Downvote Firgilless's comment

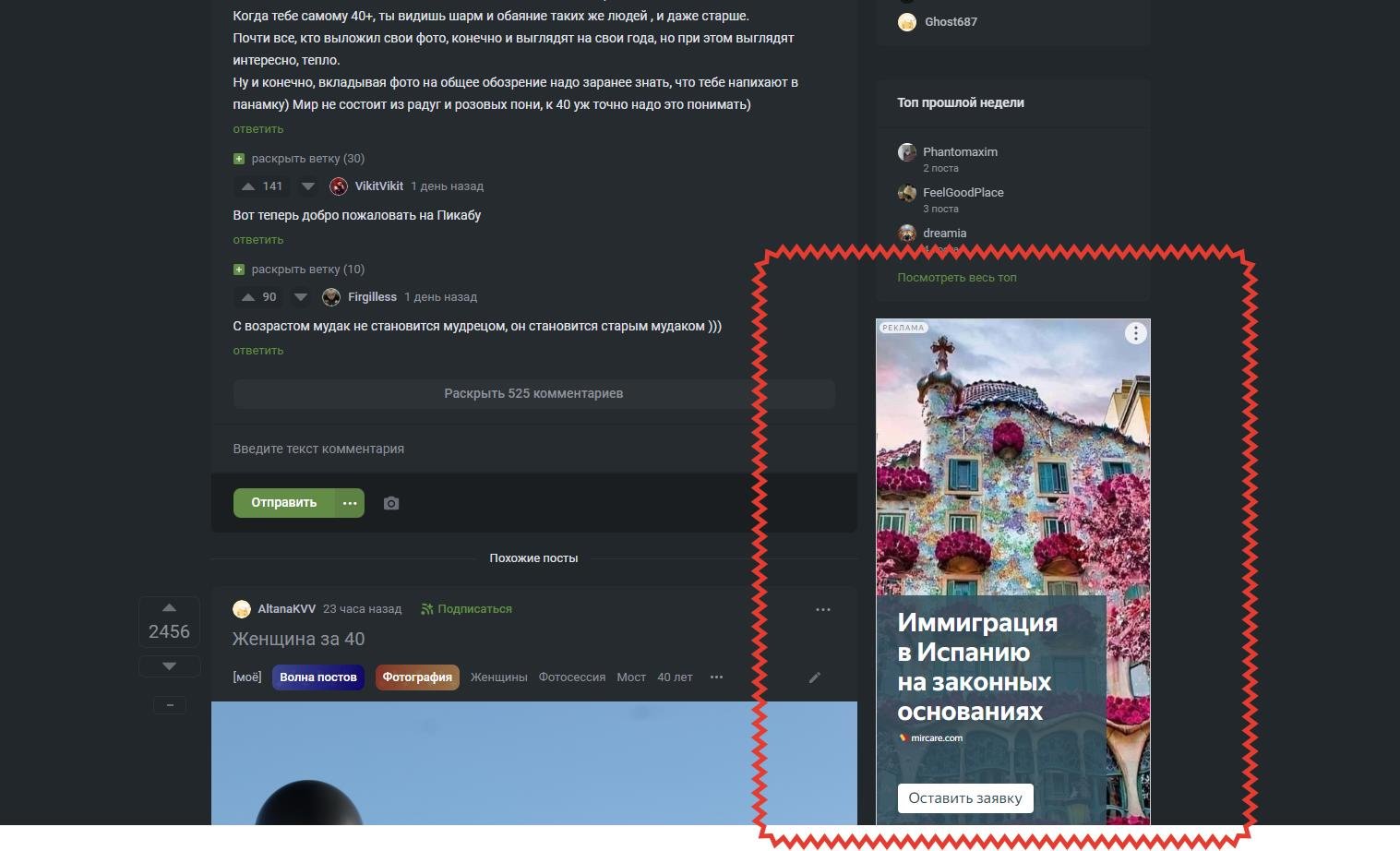[x=301, y=297]
